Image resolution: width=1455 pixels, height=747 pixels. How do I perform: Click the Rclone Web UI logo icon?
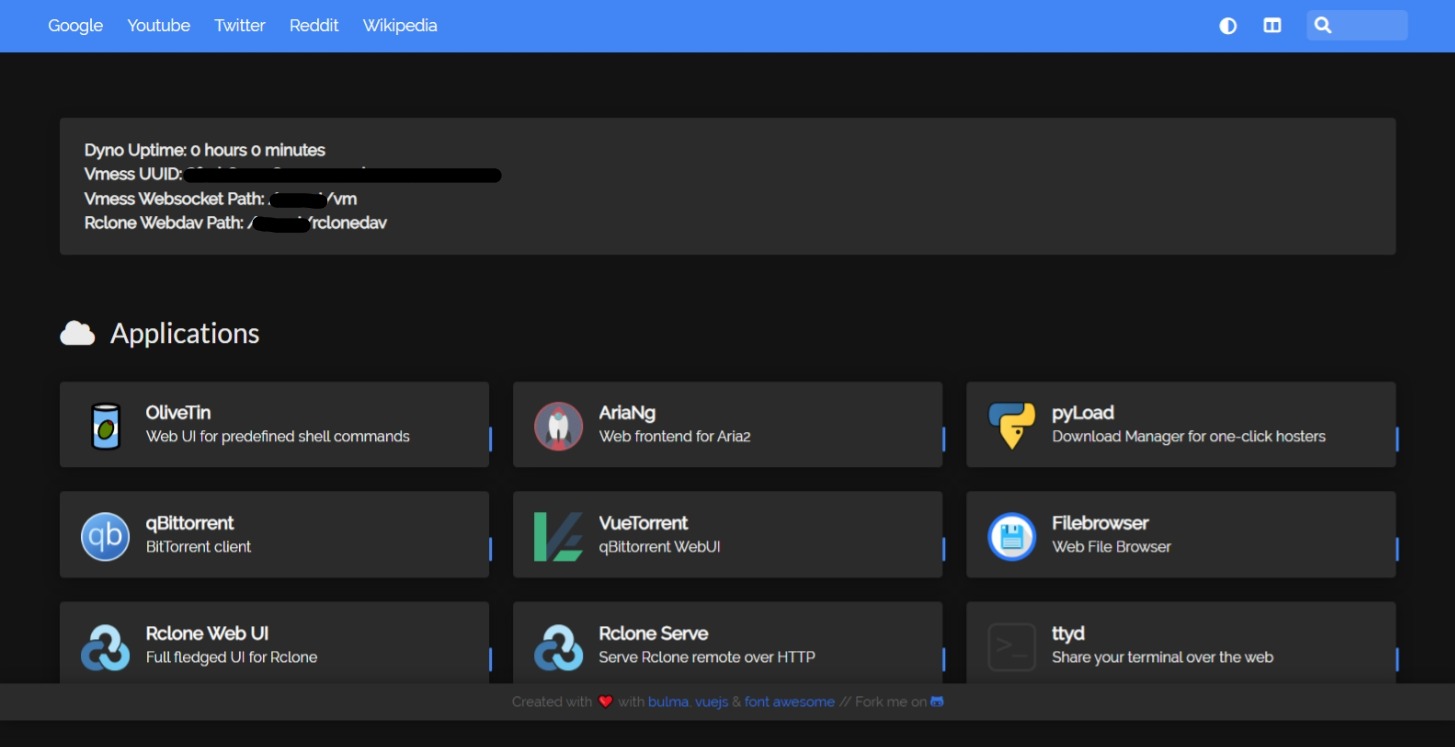pos(105,647)
